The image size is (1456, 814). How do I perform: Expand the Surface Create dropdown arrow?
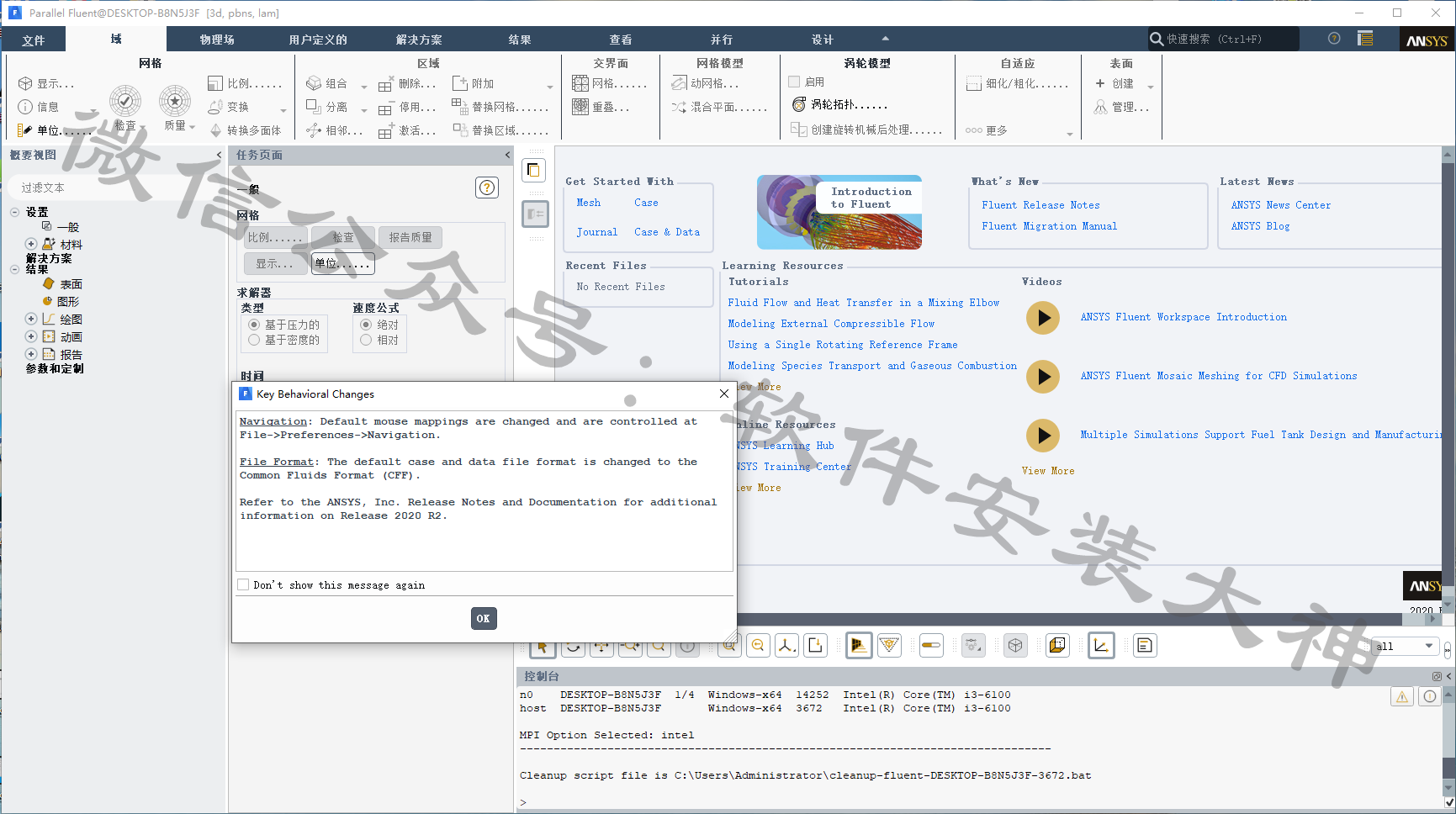[1150, 87]
